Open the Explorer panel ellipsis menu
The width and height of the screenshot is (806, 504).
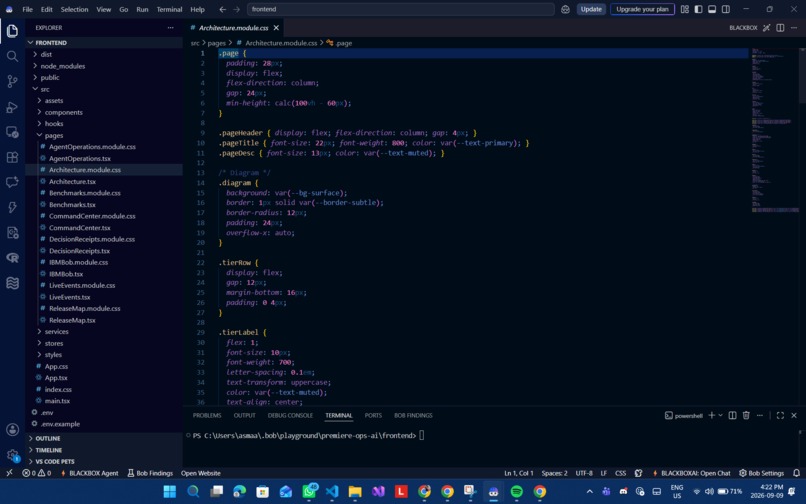pos(171,28)
